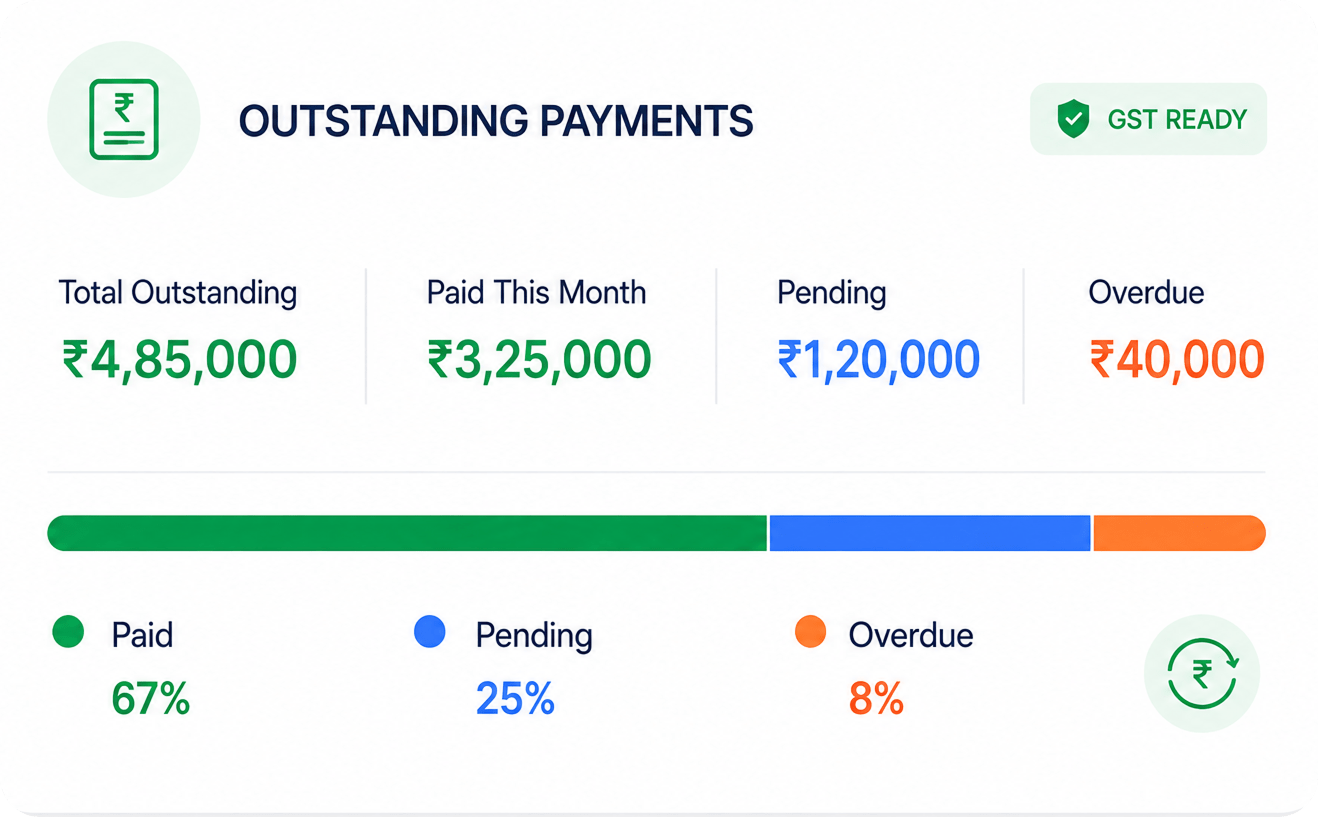Click the Total Outstanding label
This screenshot has height=817, width=1318.
(178, 293)
